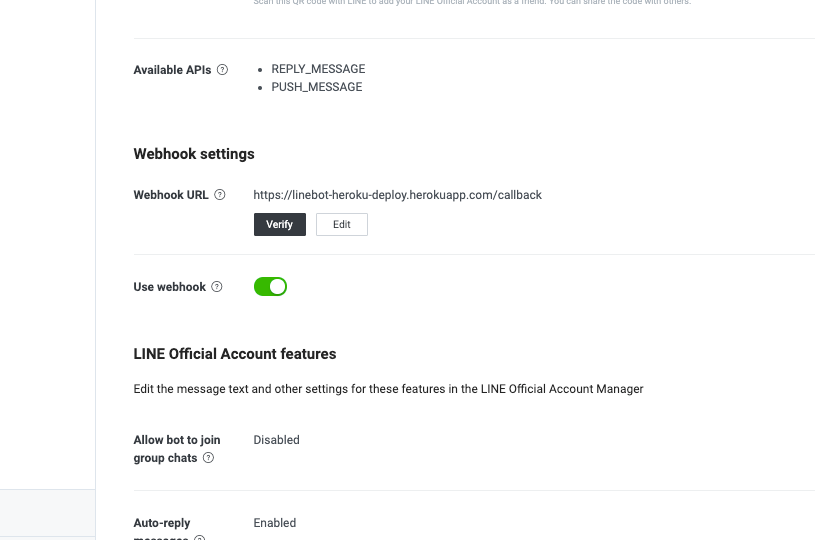
Task: Click the question mark next to Use webhook
Action: (217, 287)
